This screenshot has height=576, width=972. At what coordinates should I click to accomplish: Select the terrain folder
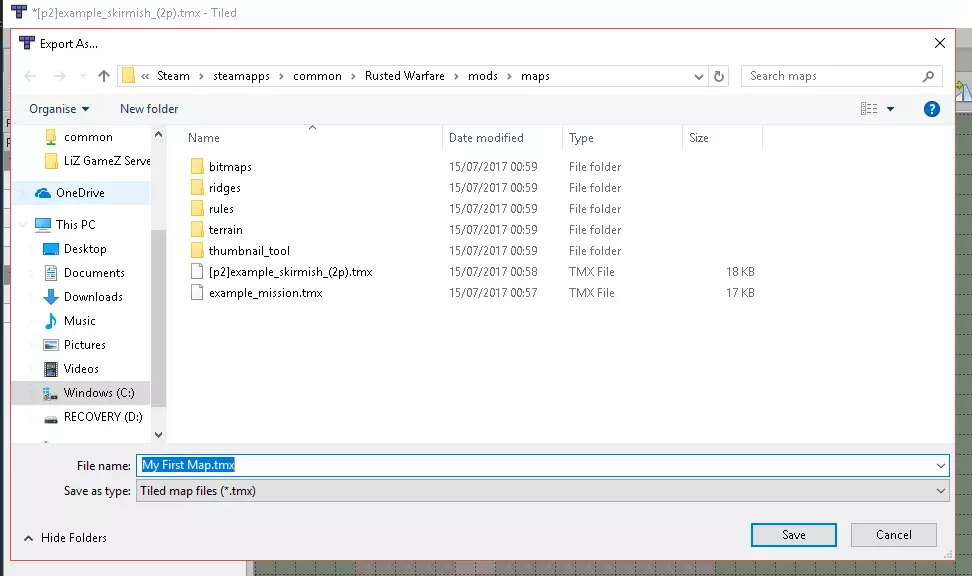pos(225,230)
